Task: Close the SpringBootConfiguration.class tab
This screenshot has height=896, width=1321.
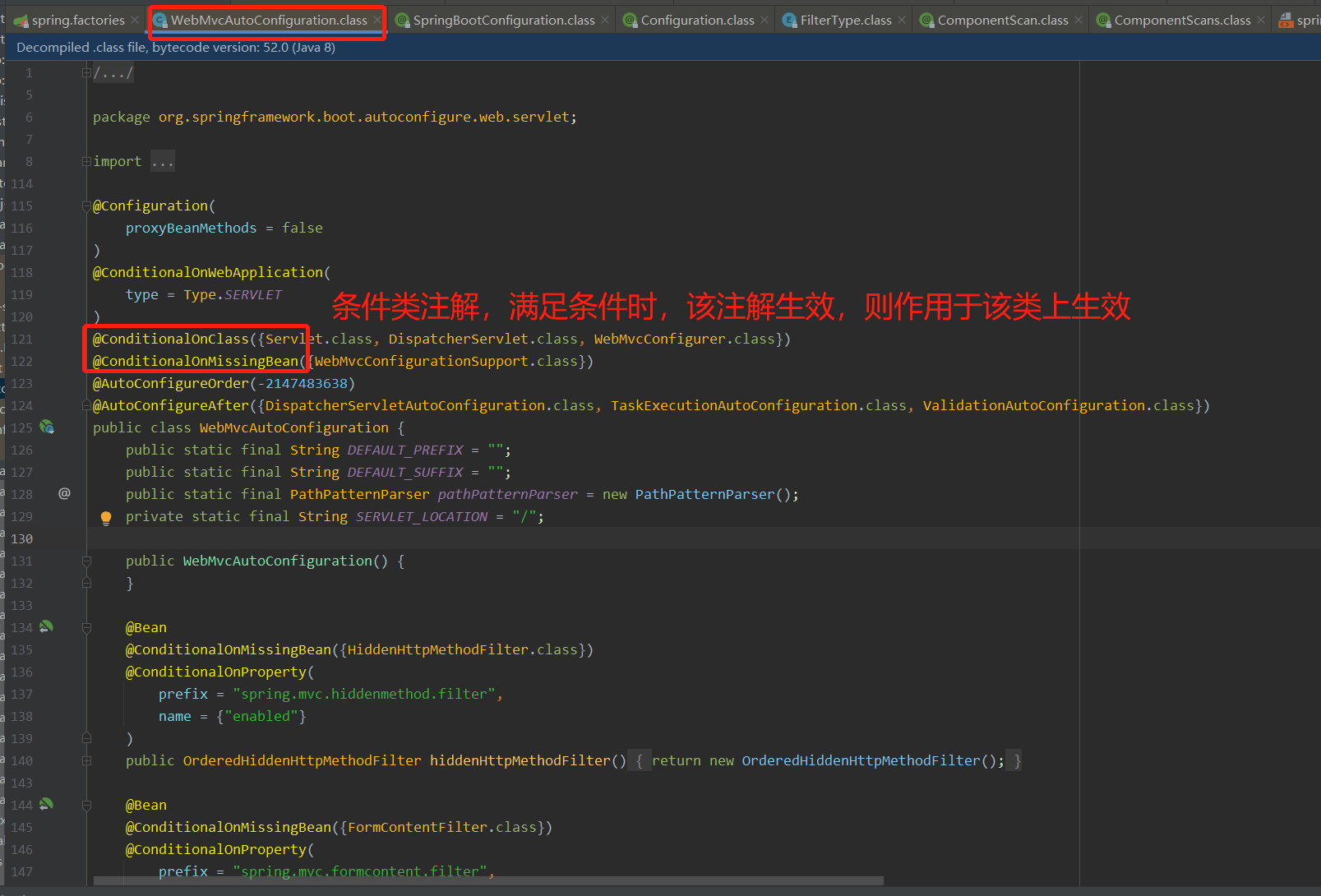Action: (x=605, y=20)
